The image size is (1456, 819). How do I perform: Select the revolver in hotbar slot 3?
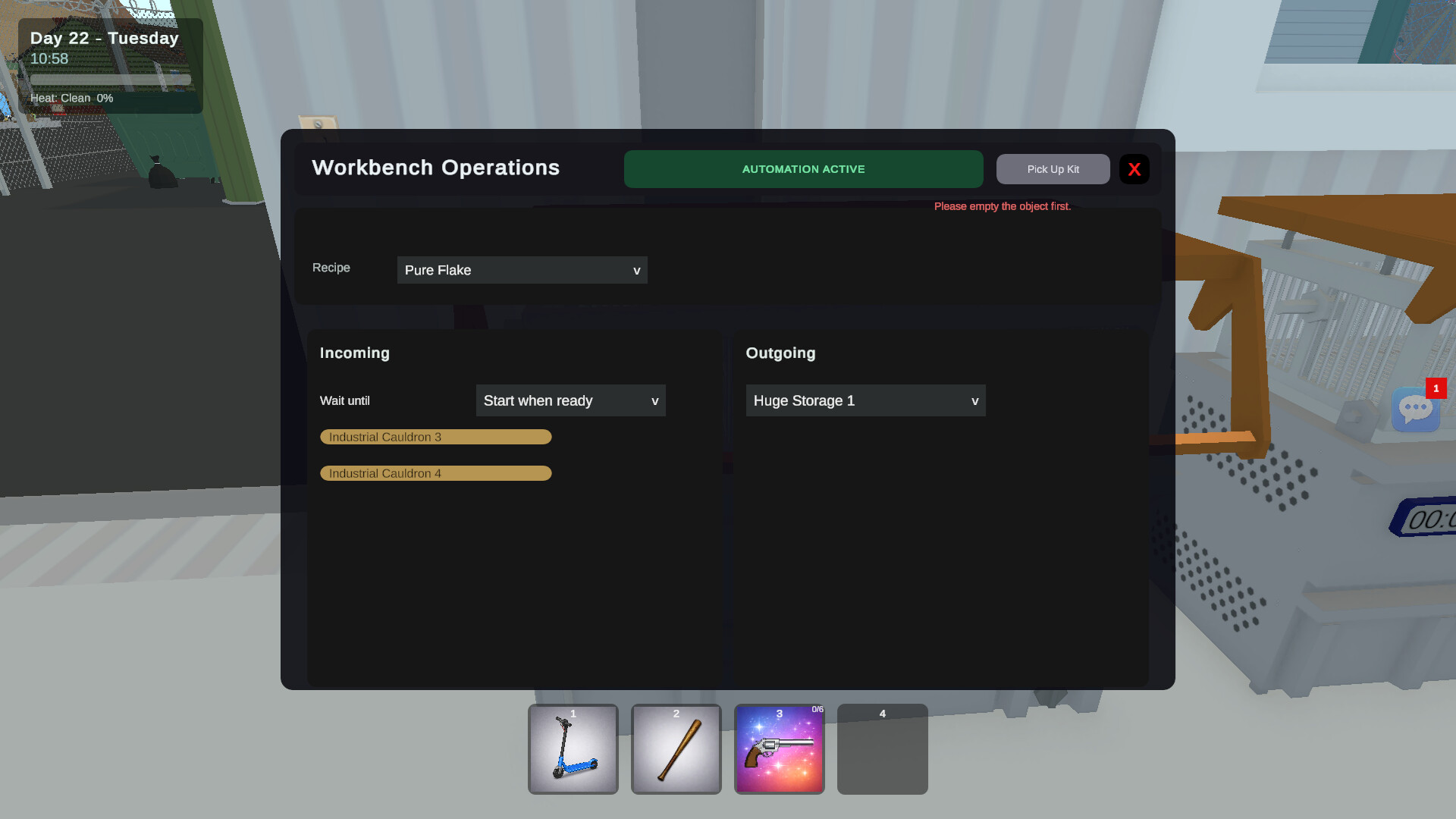780,749
